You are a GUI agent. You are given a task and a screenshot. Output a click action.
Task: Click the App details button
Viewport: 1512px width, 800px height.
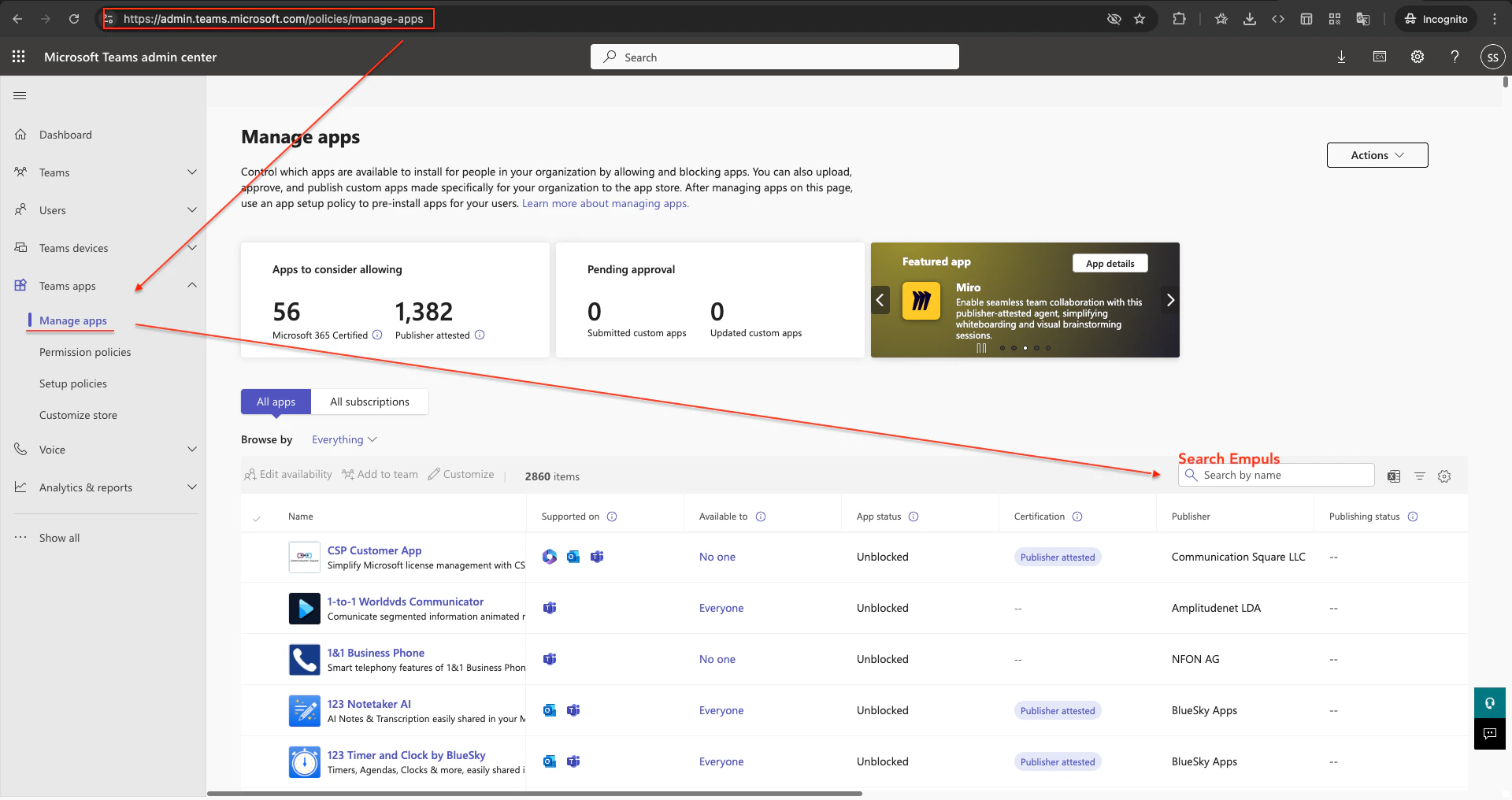tap(1110, 264)
